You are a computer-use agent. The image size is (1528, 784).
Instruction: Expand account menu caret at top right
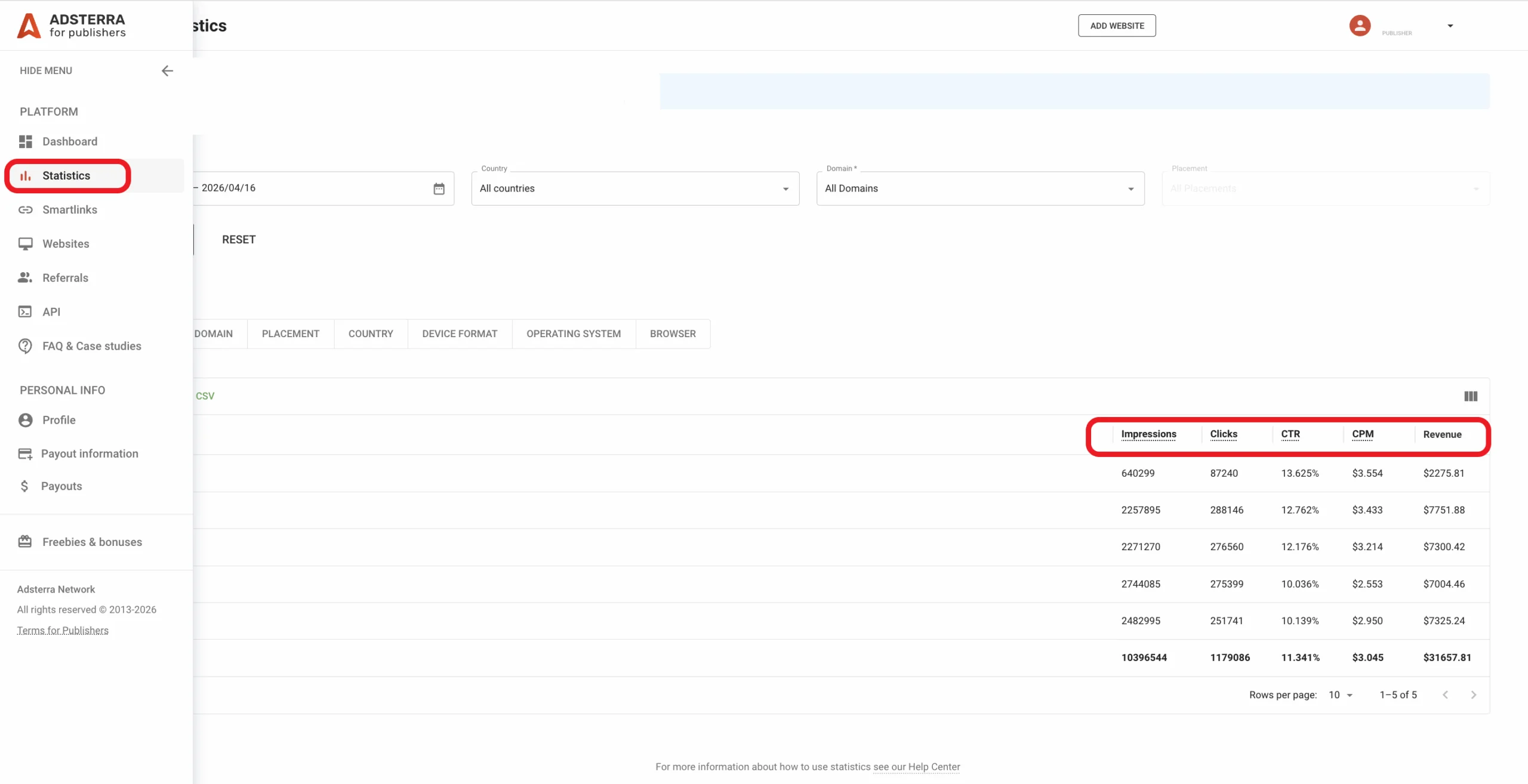click(x=1450, y=26)
